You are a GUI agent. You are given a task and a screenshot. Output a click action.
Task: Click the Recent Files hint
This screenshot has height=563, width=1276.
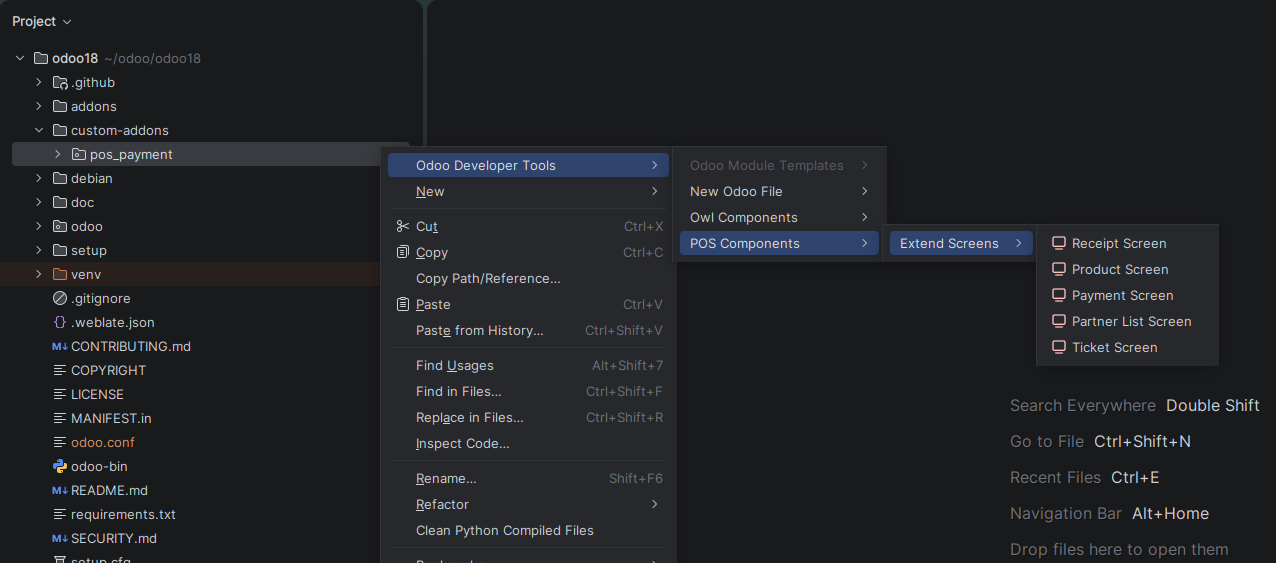tap(1055, 477)
